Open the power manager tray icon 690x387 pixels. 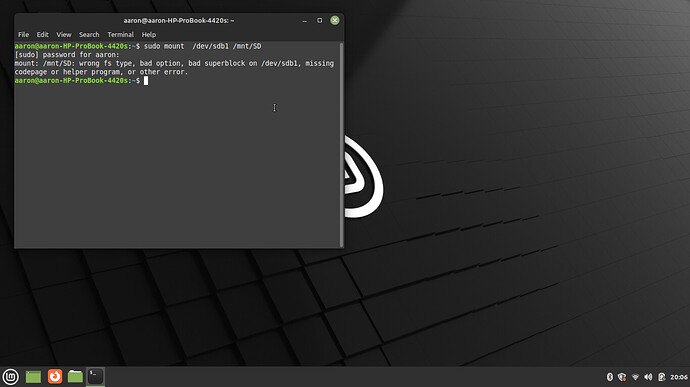click(661, 377)
